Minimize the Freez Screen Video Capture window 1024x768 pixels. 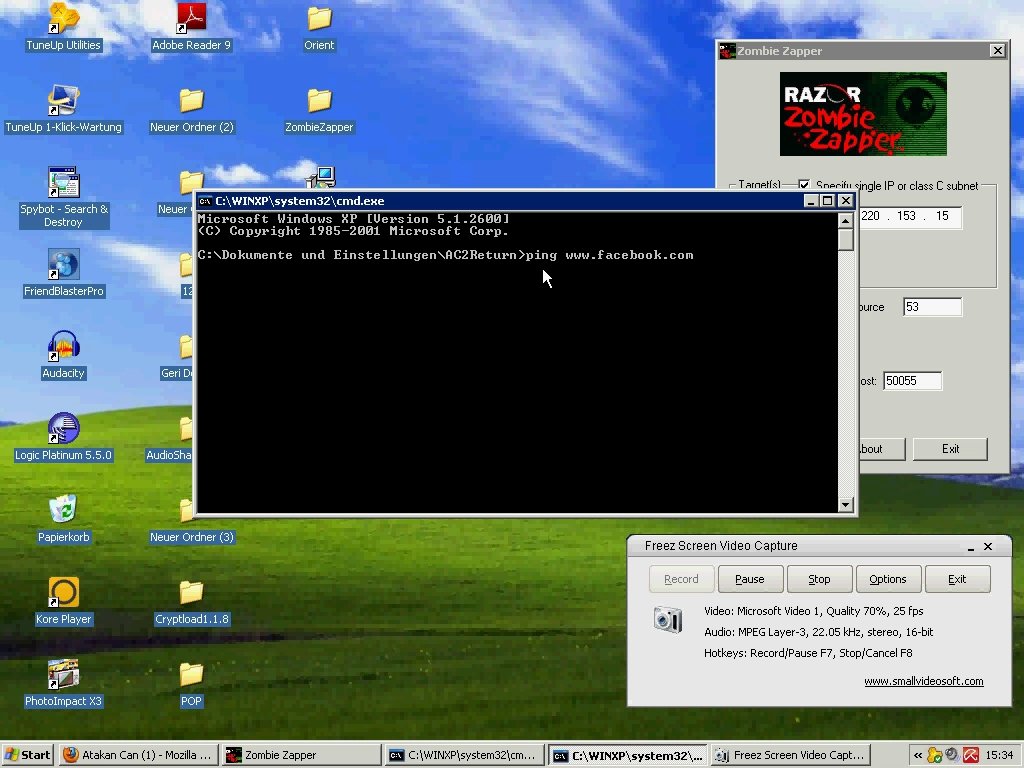pyautogui.click(x=970, y=547)
